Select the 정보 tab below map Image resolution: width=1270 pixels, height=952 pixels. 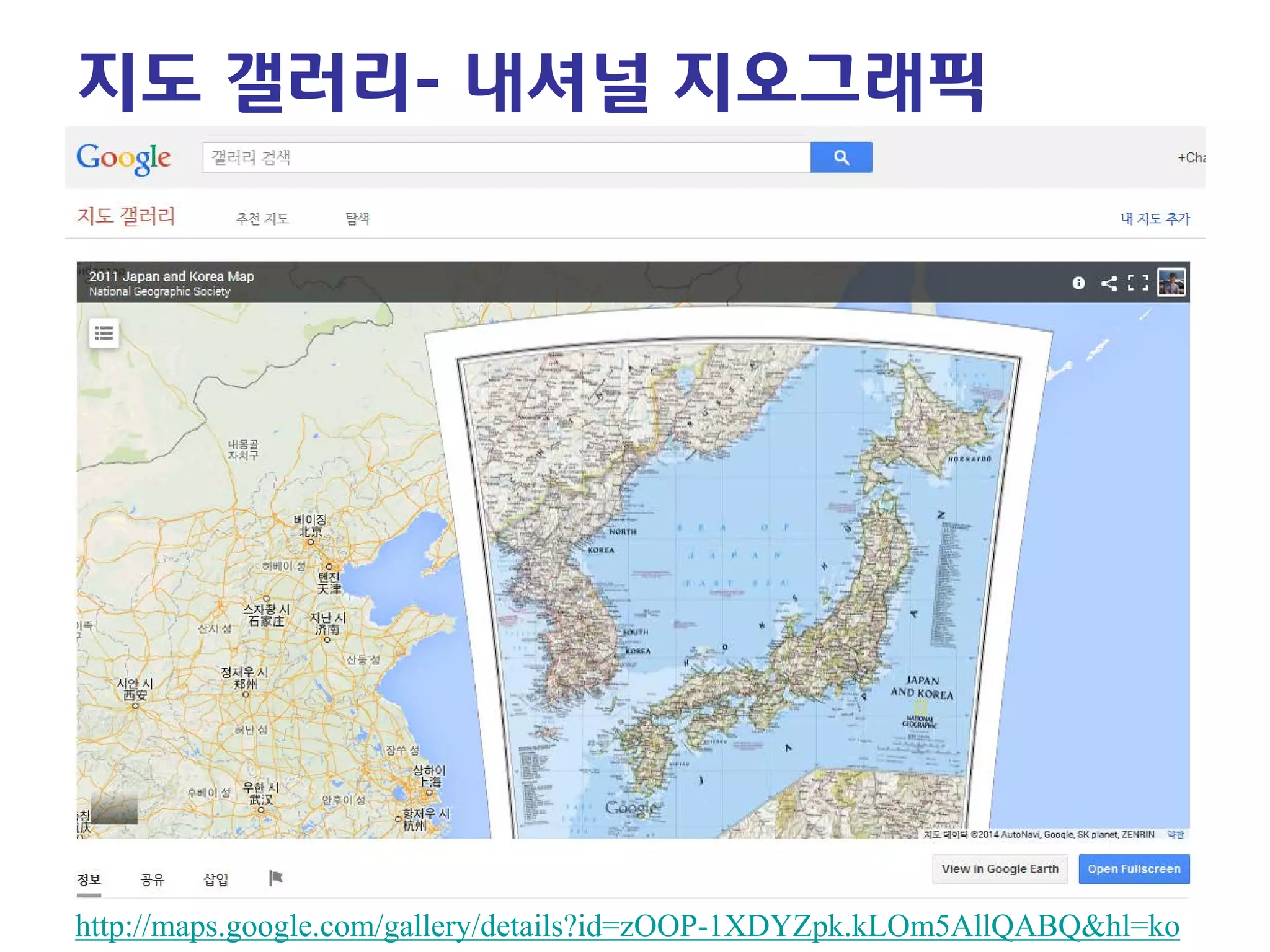(x=89, y=879)
